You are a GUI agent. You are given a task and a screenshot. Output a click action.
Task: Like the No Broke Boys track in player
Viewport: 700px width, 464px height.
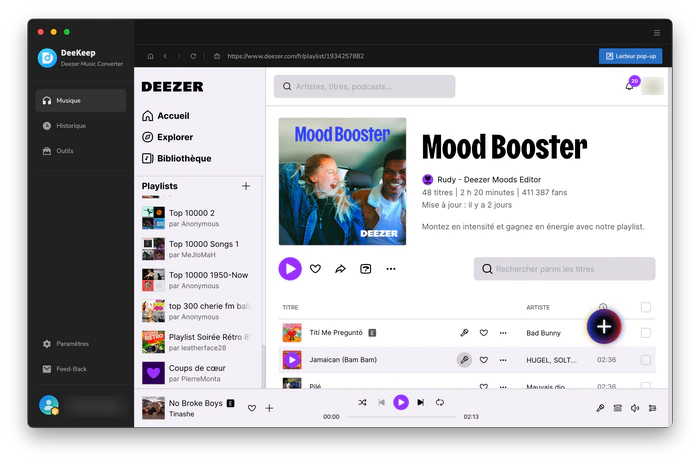pos(252,408)
